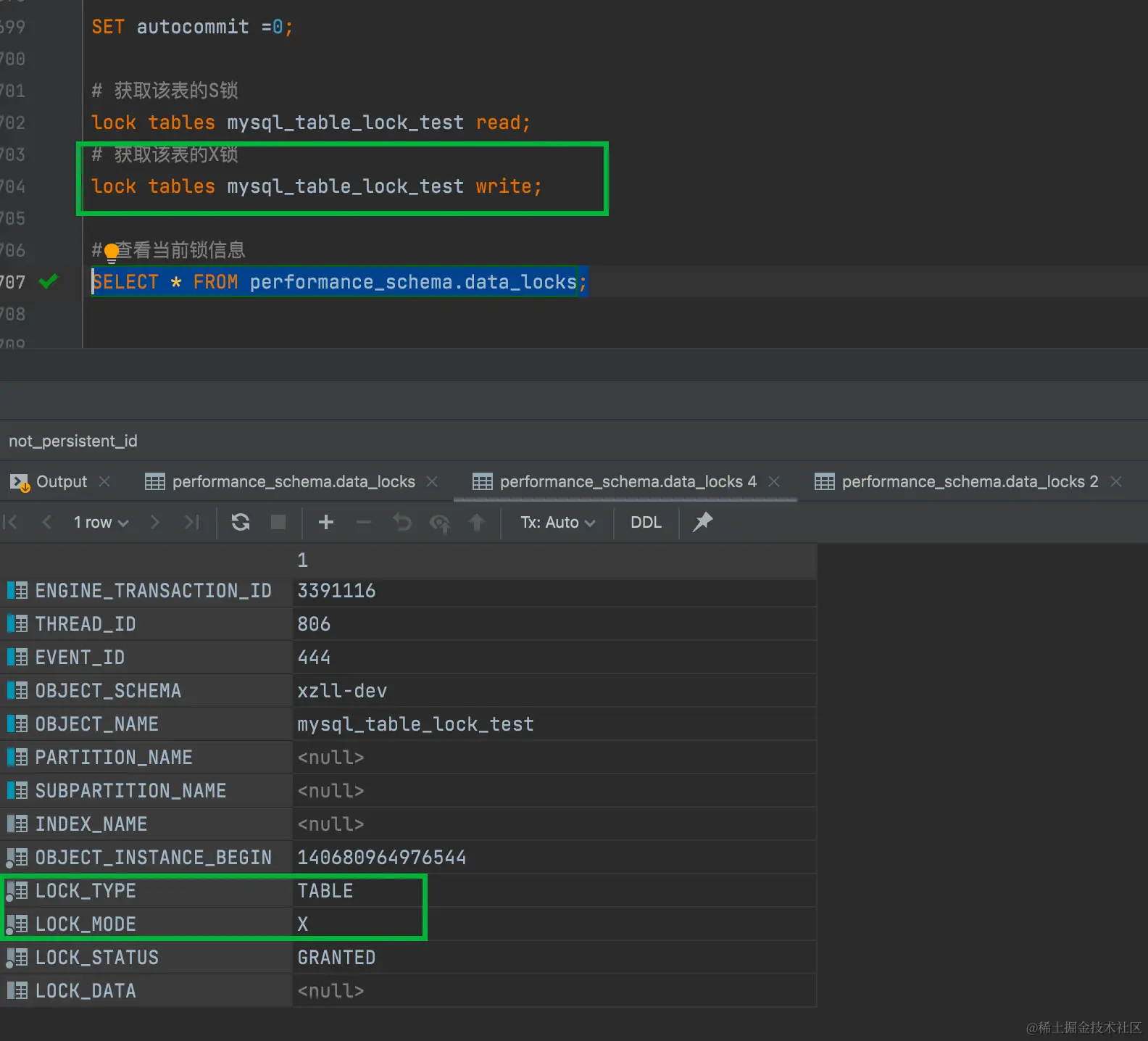Image resolution: width=1148 pixels, height=1041 pixels.
Task: Select the LOCK_STATUS row header
Action: point(146,958)
